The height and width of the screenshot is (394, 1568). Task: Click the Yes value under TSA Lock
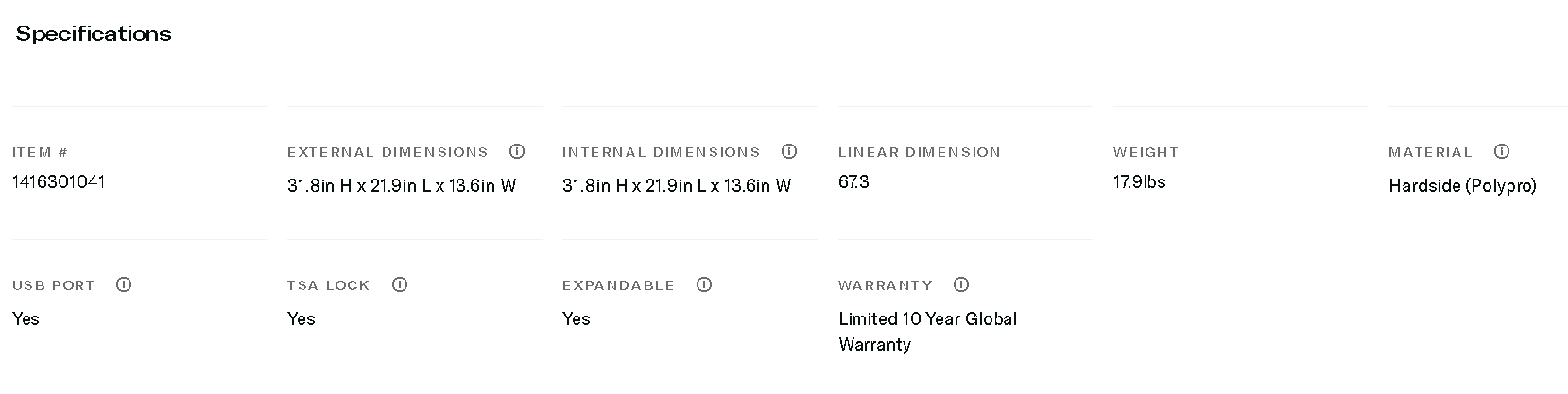click(x=301, y=319)
